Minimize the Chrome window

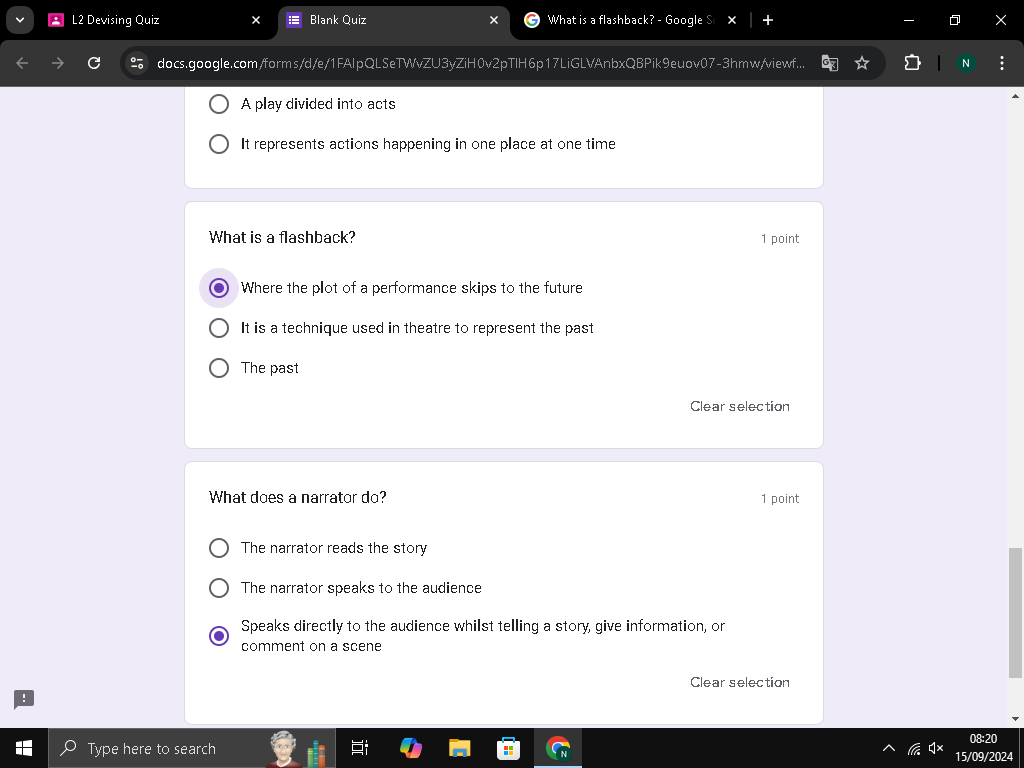pyautogui.click(x=908, y=20)
